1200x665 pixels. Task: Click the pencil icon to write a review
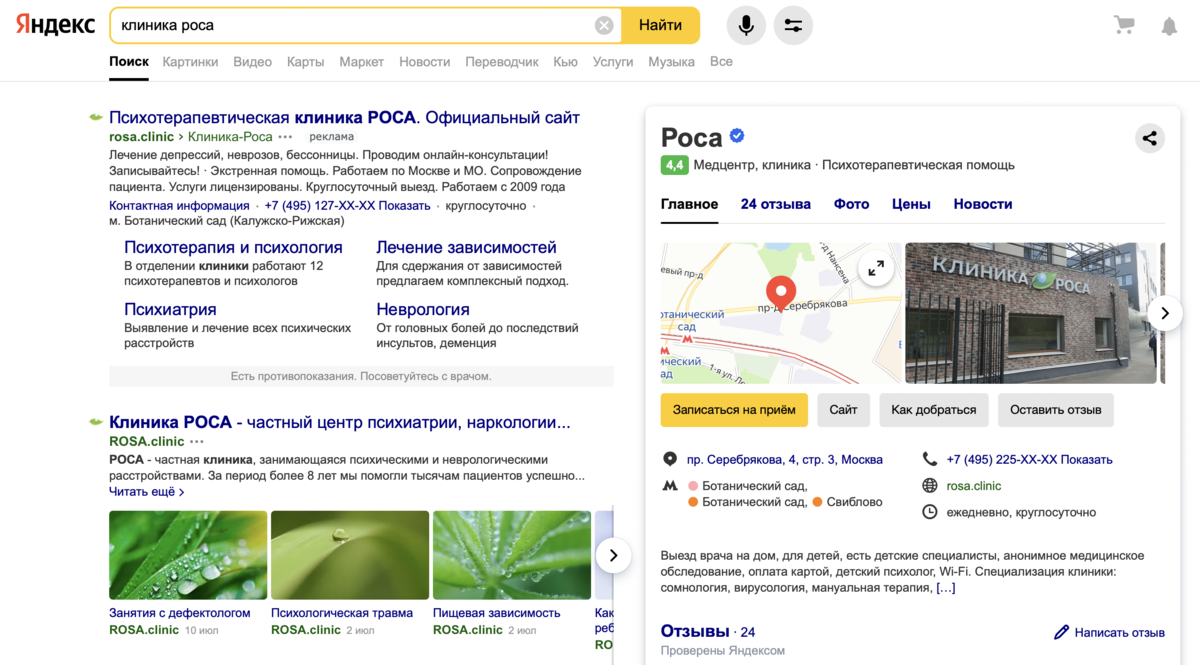[x=1062, y=632]
